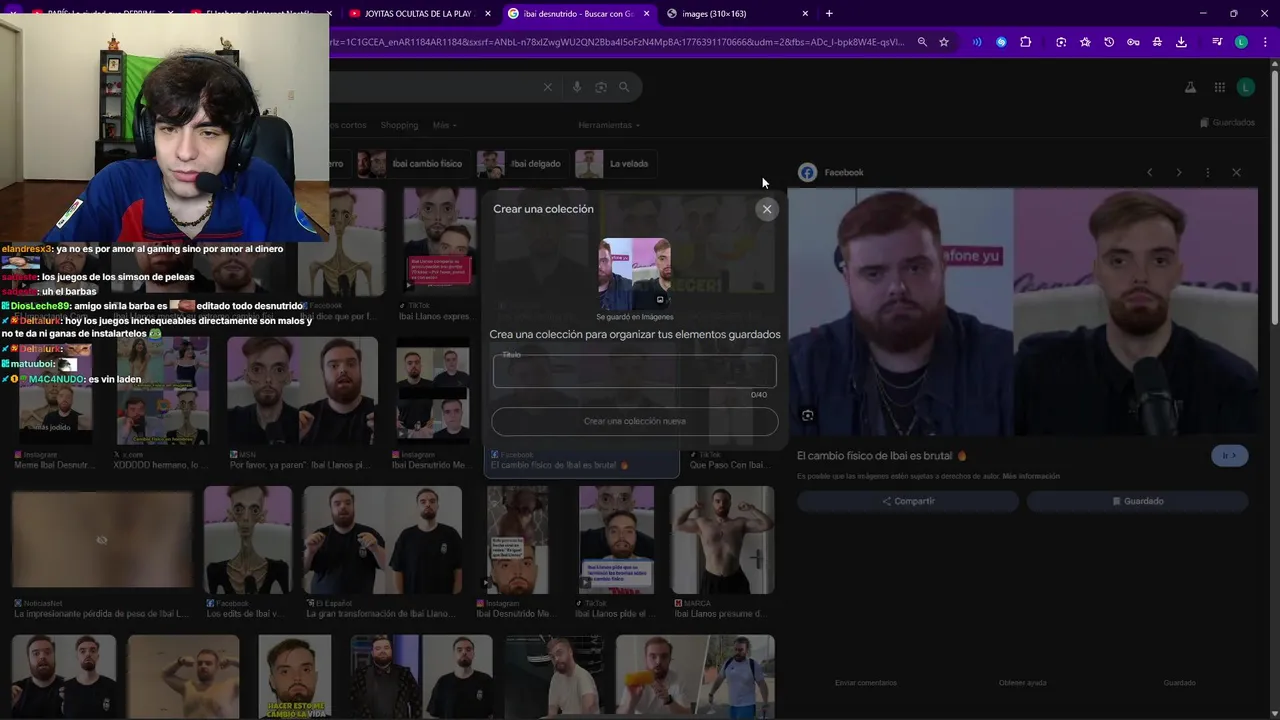Click the sparkle star toolbar icon
This screenshot has width=1280, height=720.
[x=1085, y=42]
